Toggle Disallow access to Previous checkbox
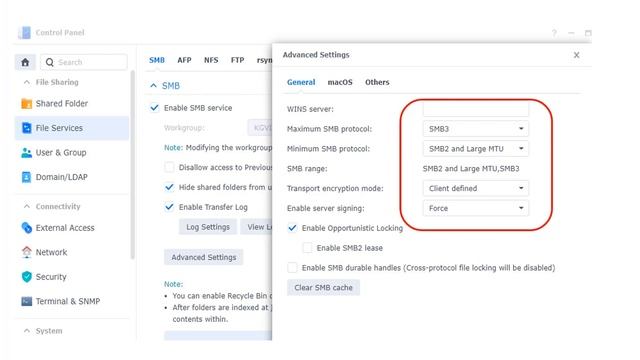 coord(169,167)
